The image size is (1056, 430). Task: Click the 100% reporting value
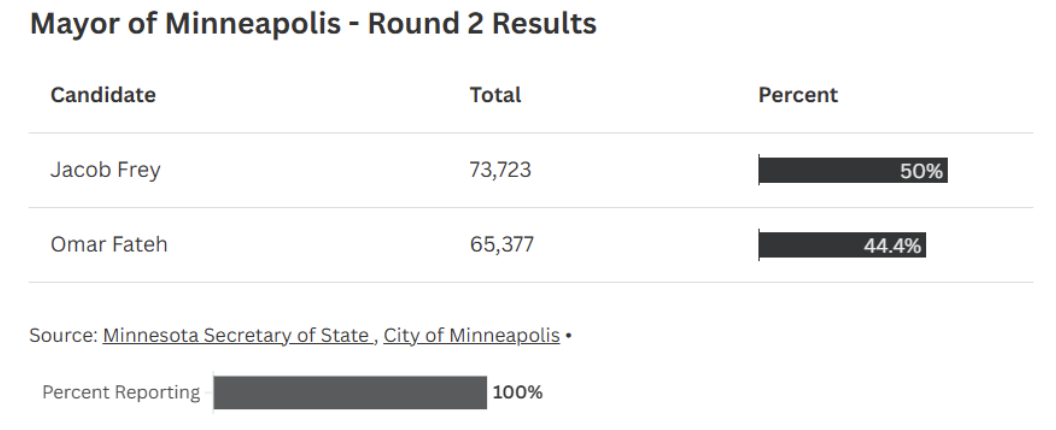coord(518,392)
